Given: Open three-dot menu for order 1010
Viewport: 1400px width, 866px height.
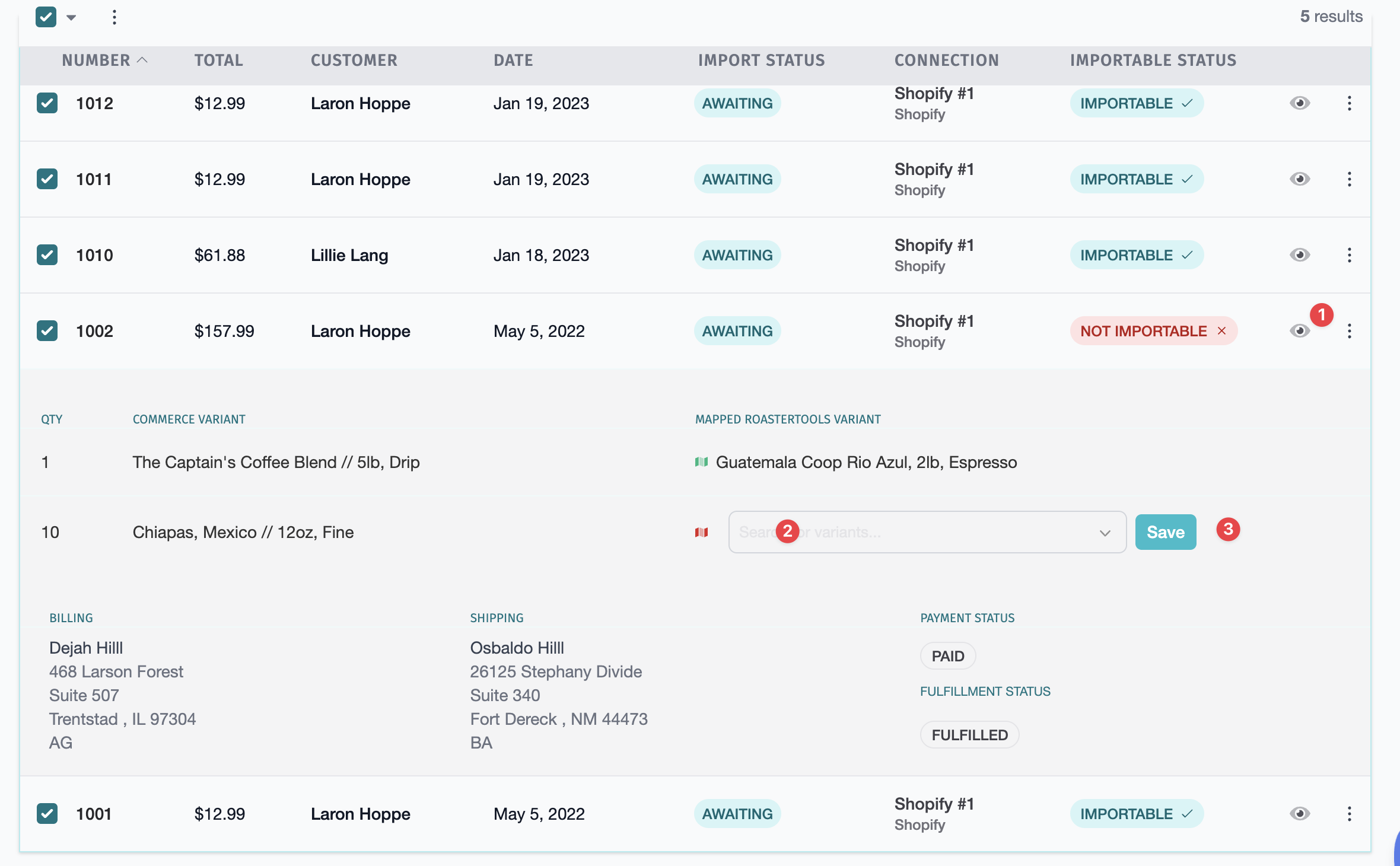Looking at the screenshot, I should (1349, 255).
